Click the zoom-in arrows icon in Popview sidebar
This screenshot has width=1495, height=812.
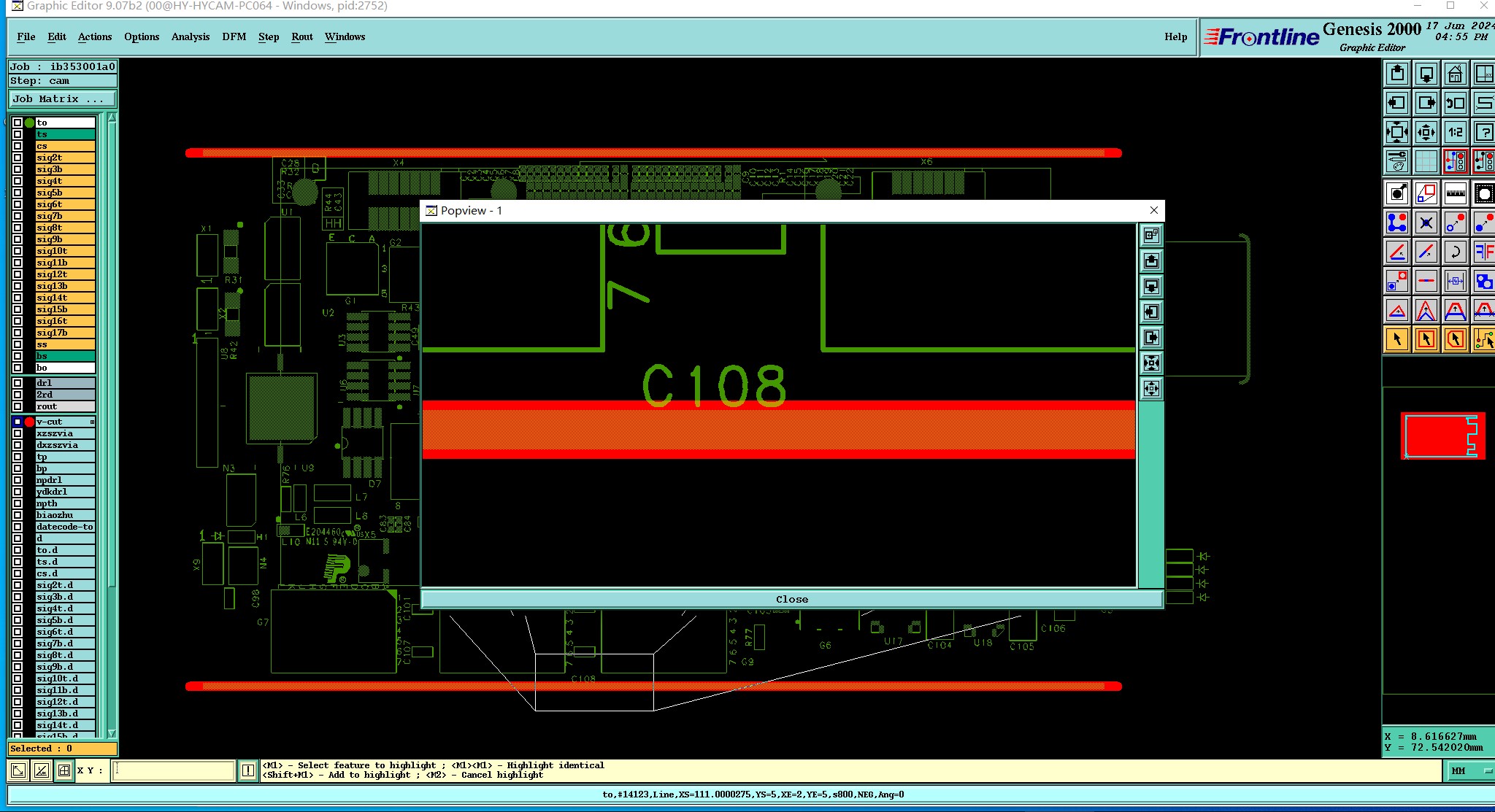[1151, 363]
